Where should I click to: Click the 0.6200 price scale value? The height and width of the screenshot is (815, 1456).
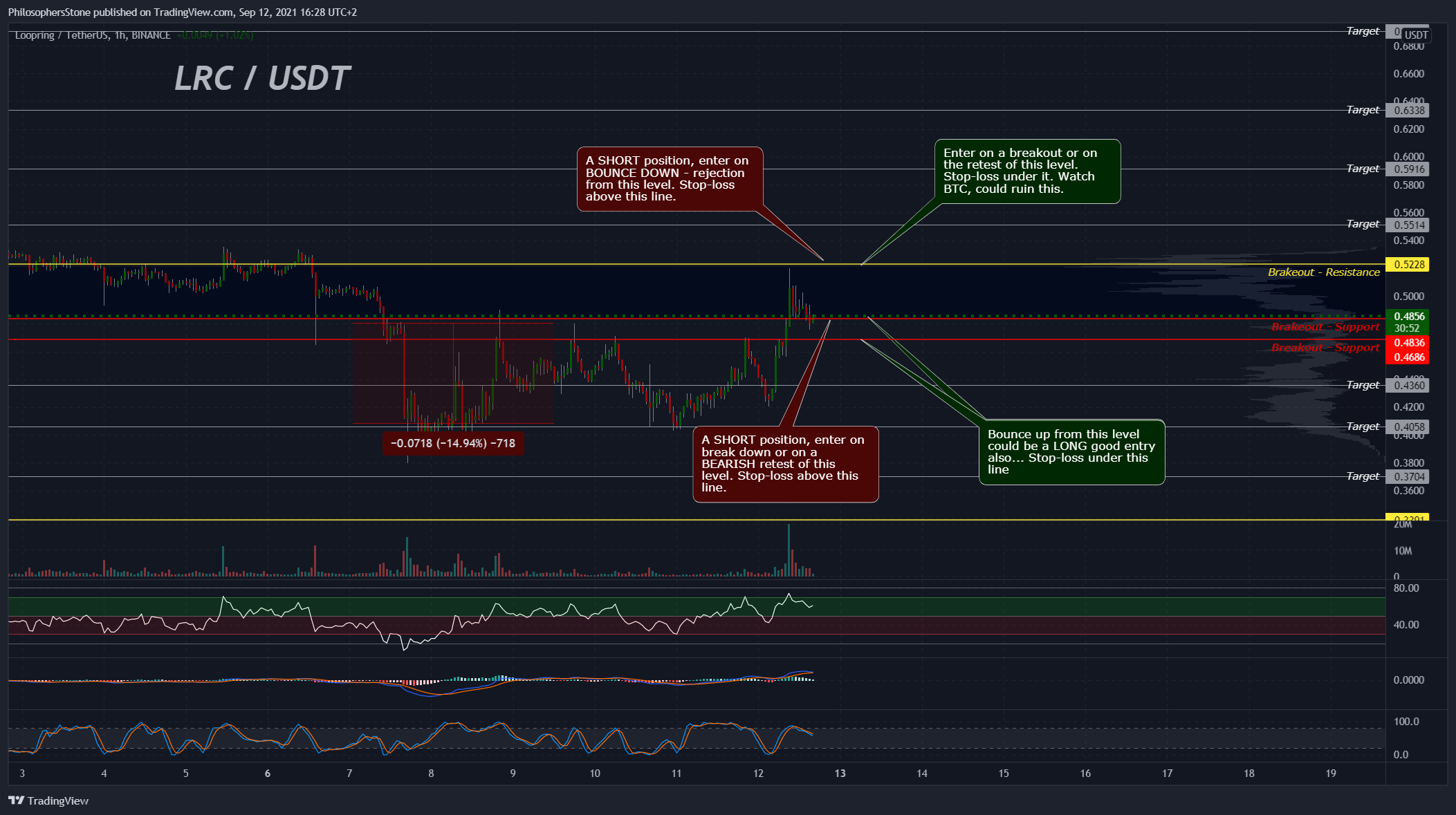[1409, 129]
